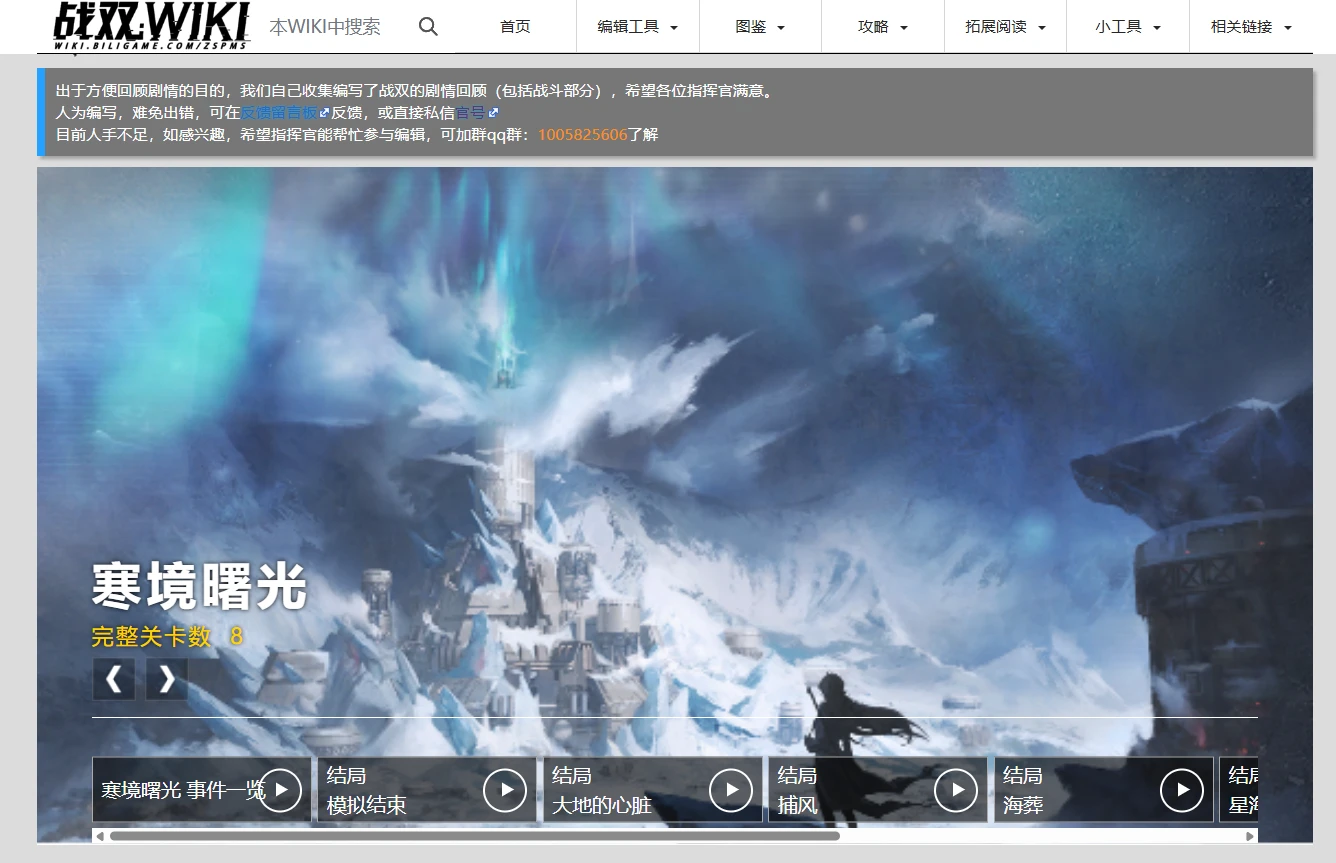This screenshot has height=863, width=1336.
Task: Click the search magnifier icon
Action: tap(428, 27)
